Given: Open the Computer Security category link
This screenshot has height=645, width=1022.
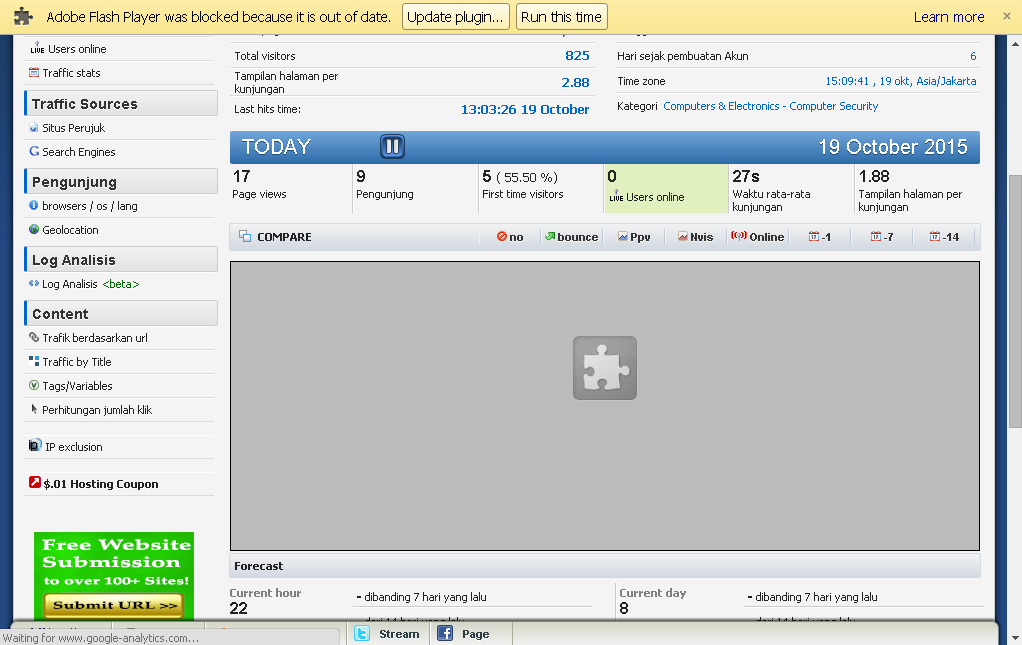Looking at the screenshot, I should 837,105.
